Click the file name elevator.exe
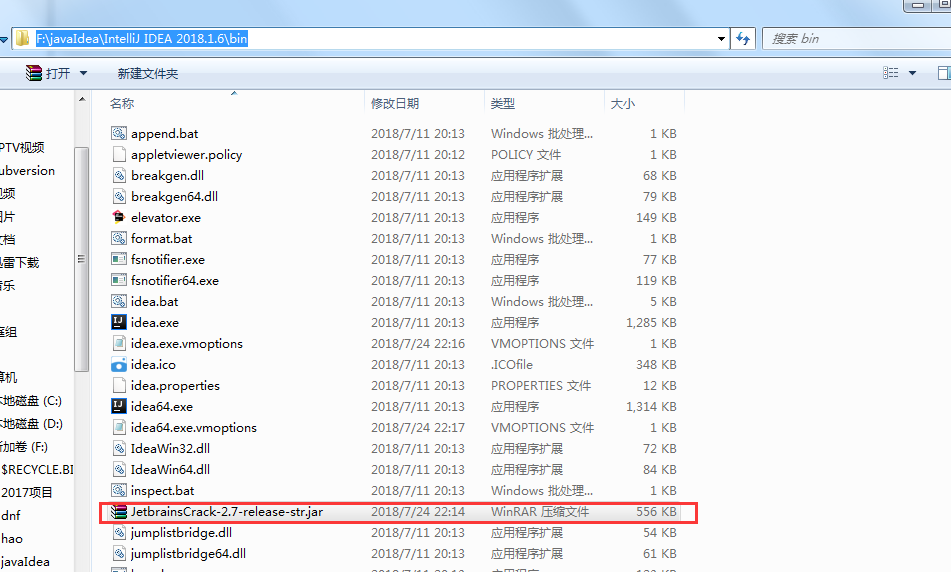Image resolution: width=951 pixels, height=572 pixels. coord(166,218)
